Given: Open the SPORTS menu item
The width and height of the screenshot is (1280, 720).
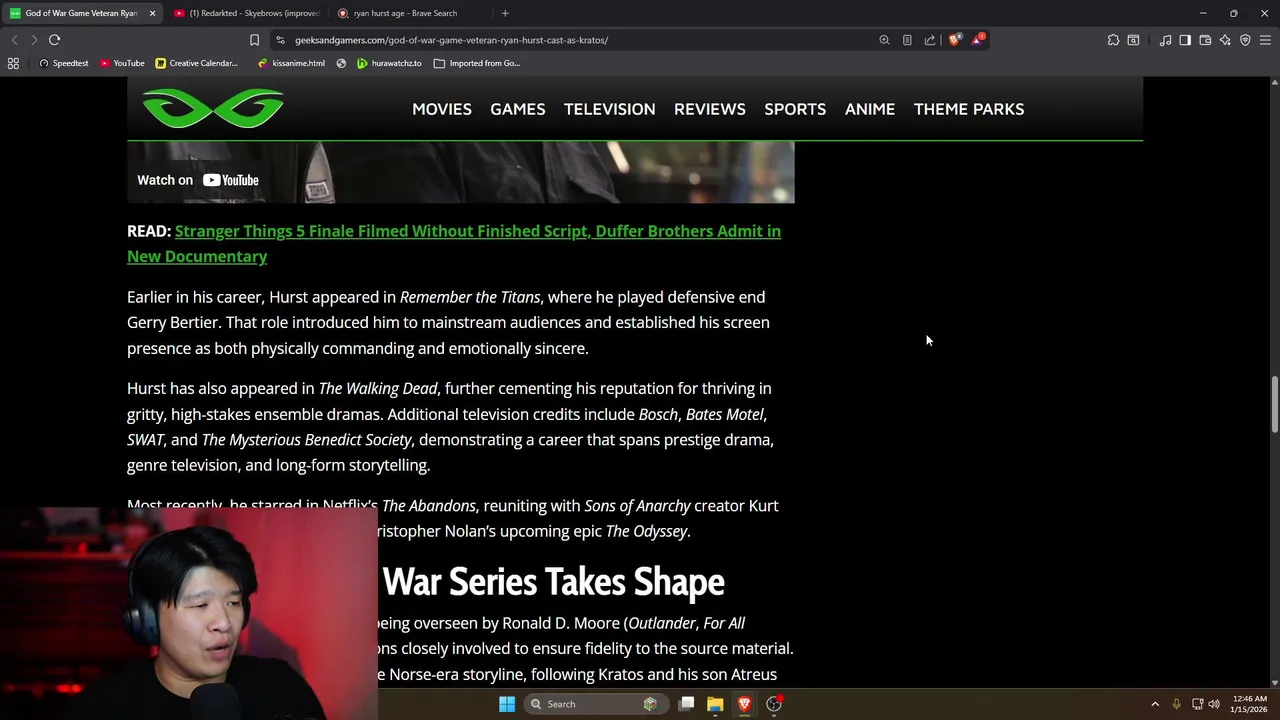Looking at the screenshot, I should click(795, 109).
